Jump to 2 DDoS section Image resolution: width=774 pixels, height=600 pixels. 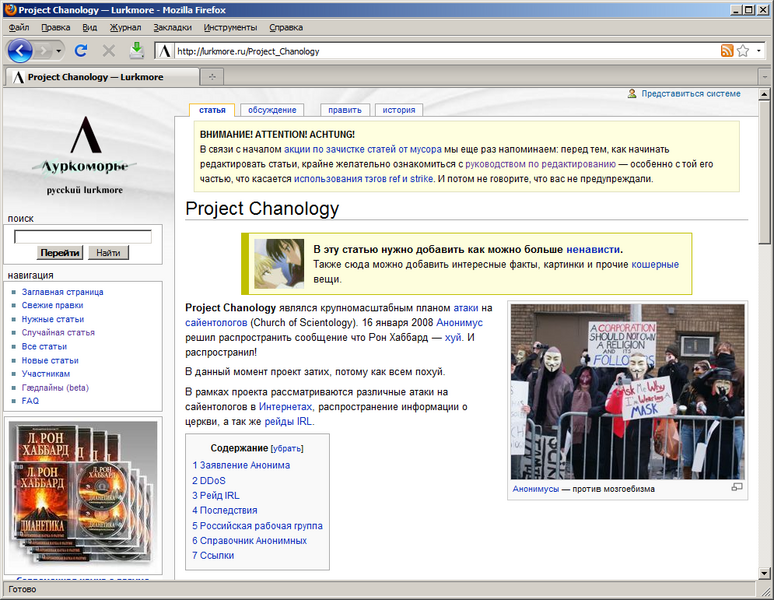[209, 480]
